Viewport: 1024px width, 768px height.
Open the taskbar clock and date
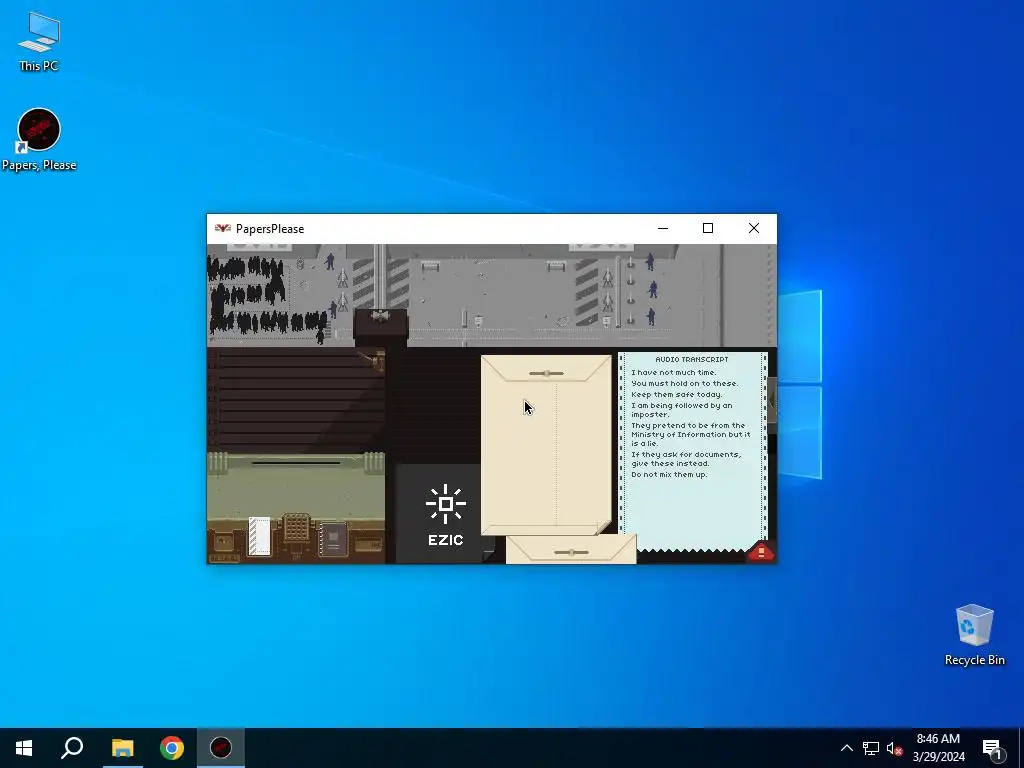938,748
